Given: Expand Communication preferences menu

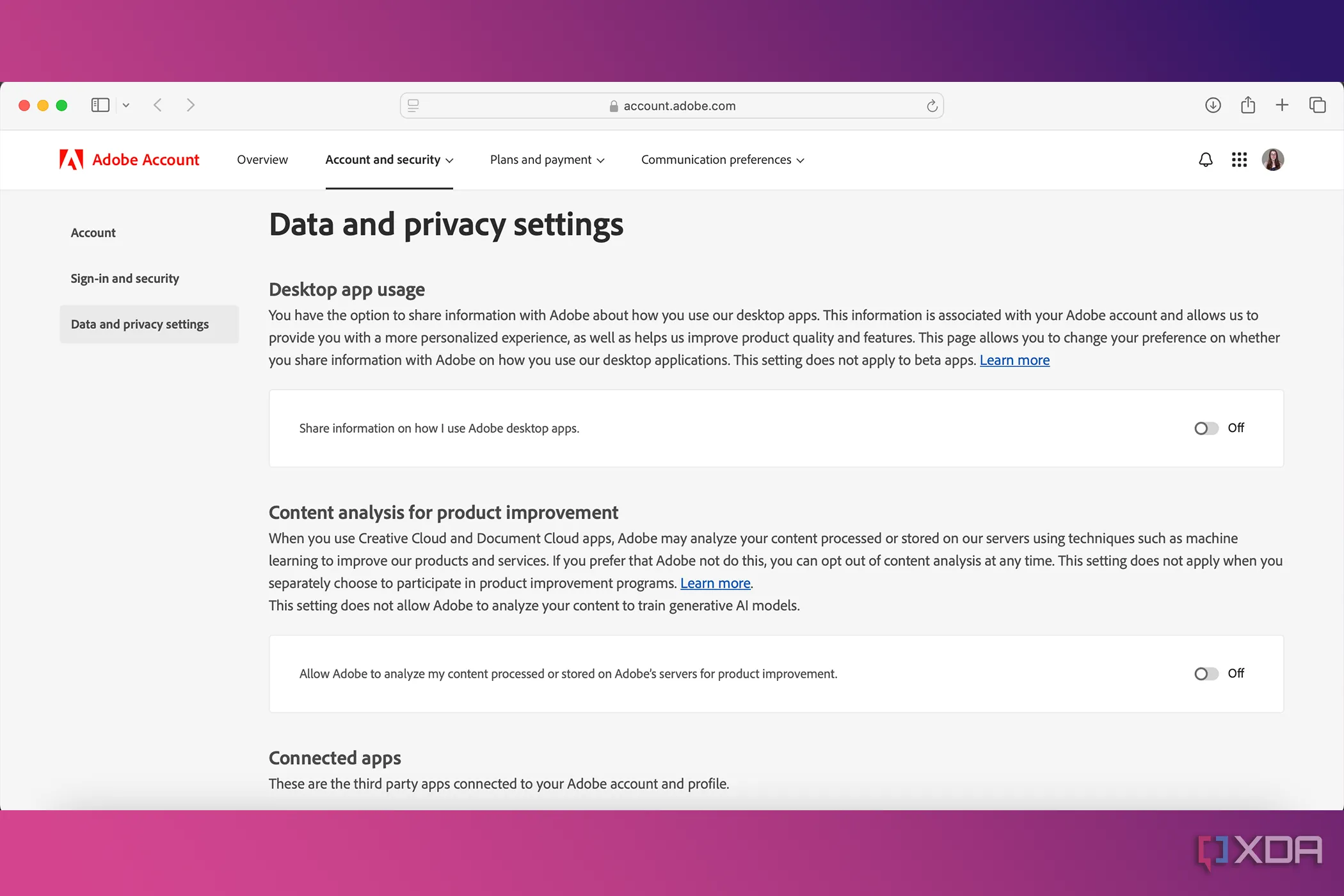Looking at the screenshot, I should 723,159.
